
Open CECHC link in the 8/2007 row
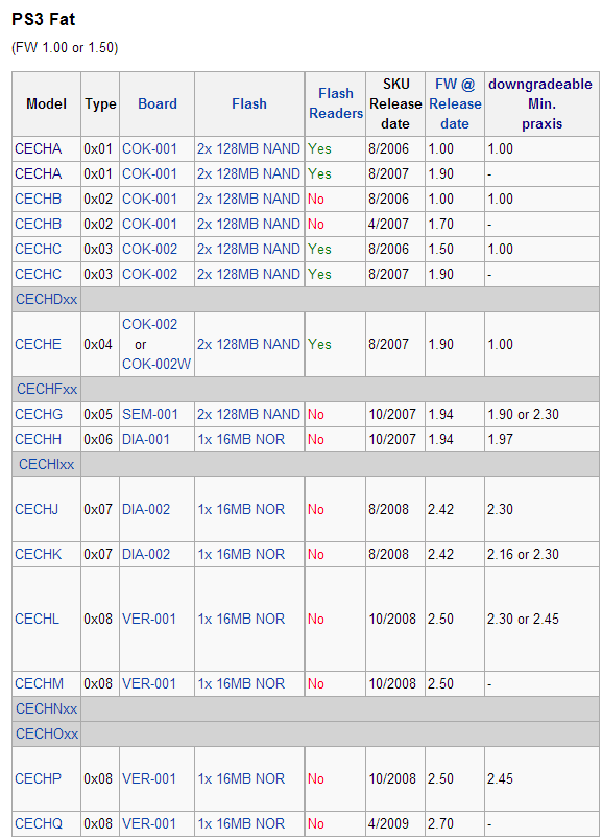(x=38, y=274)
